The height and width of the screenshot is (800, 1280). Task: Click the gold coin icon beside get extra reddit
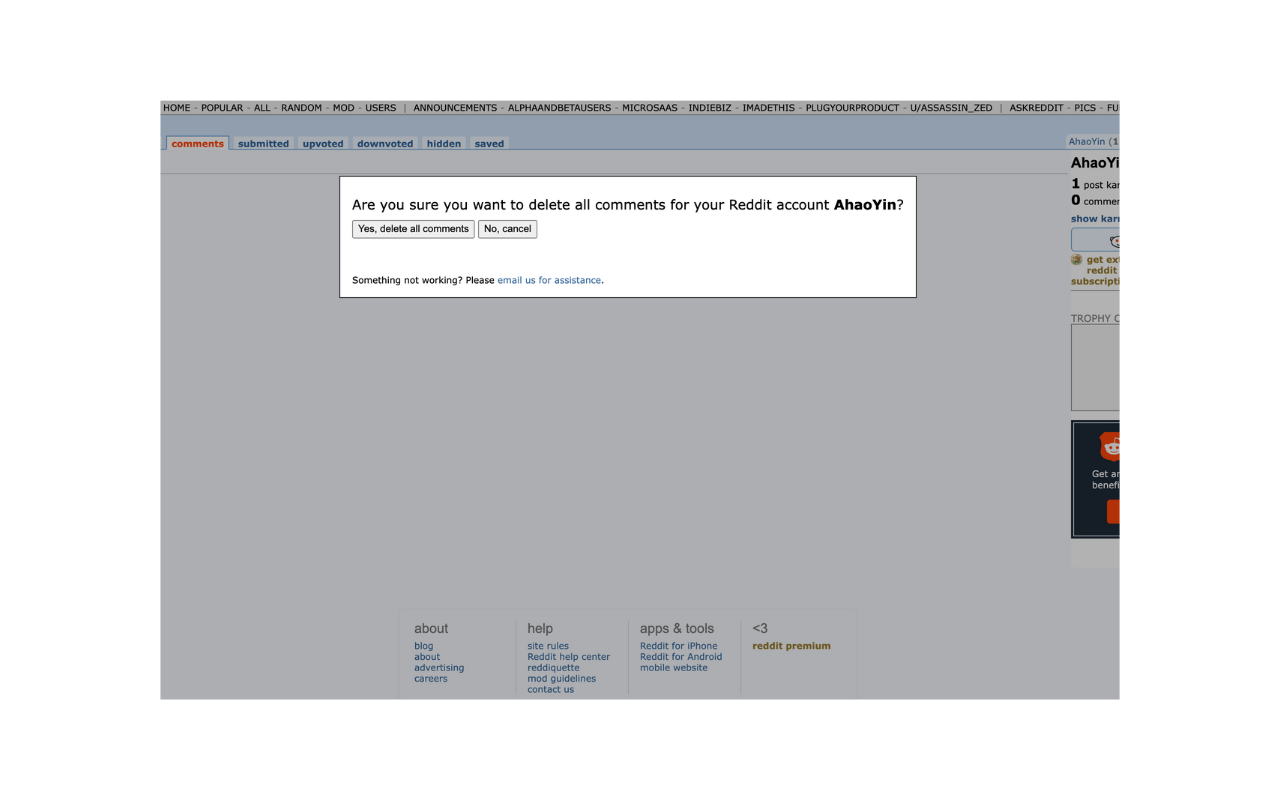coord(1077,260)
